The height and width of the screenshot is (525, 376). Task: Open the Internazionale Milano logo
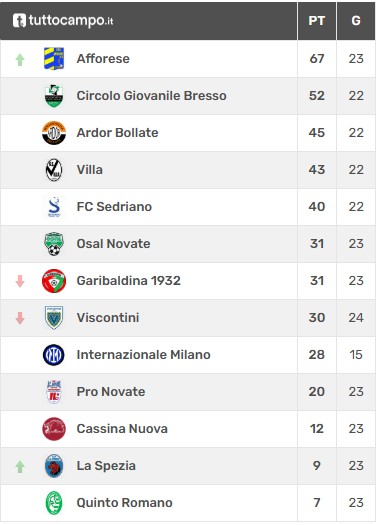(x=54, y=355)
